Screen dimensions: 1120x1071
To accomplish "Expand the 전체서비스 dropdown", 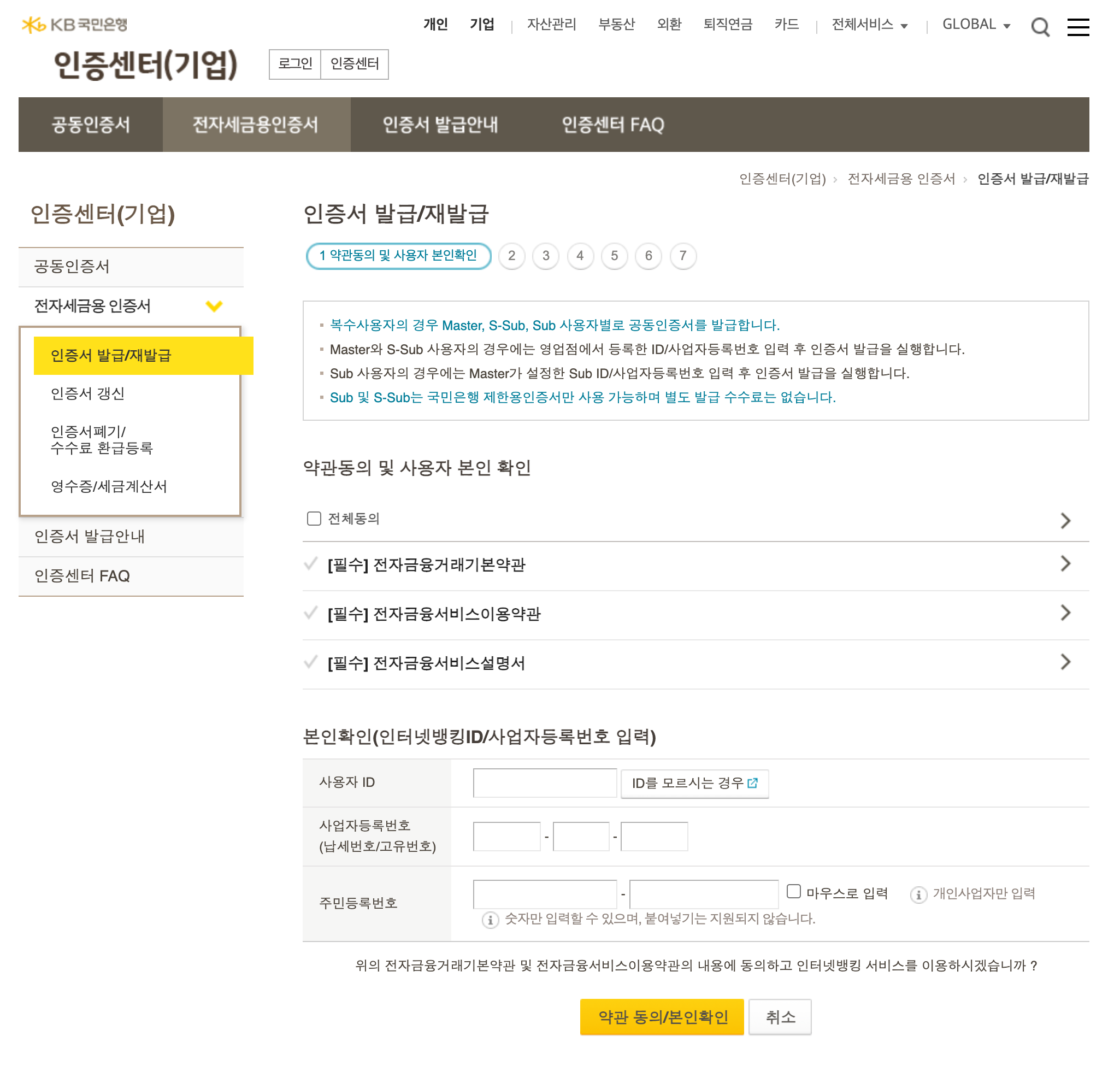I will (869, 25).
